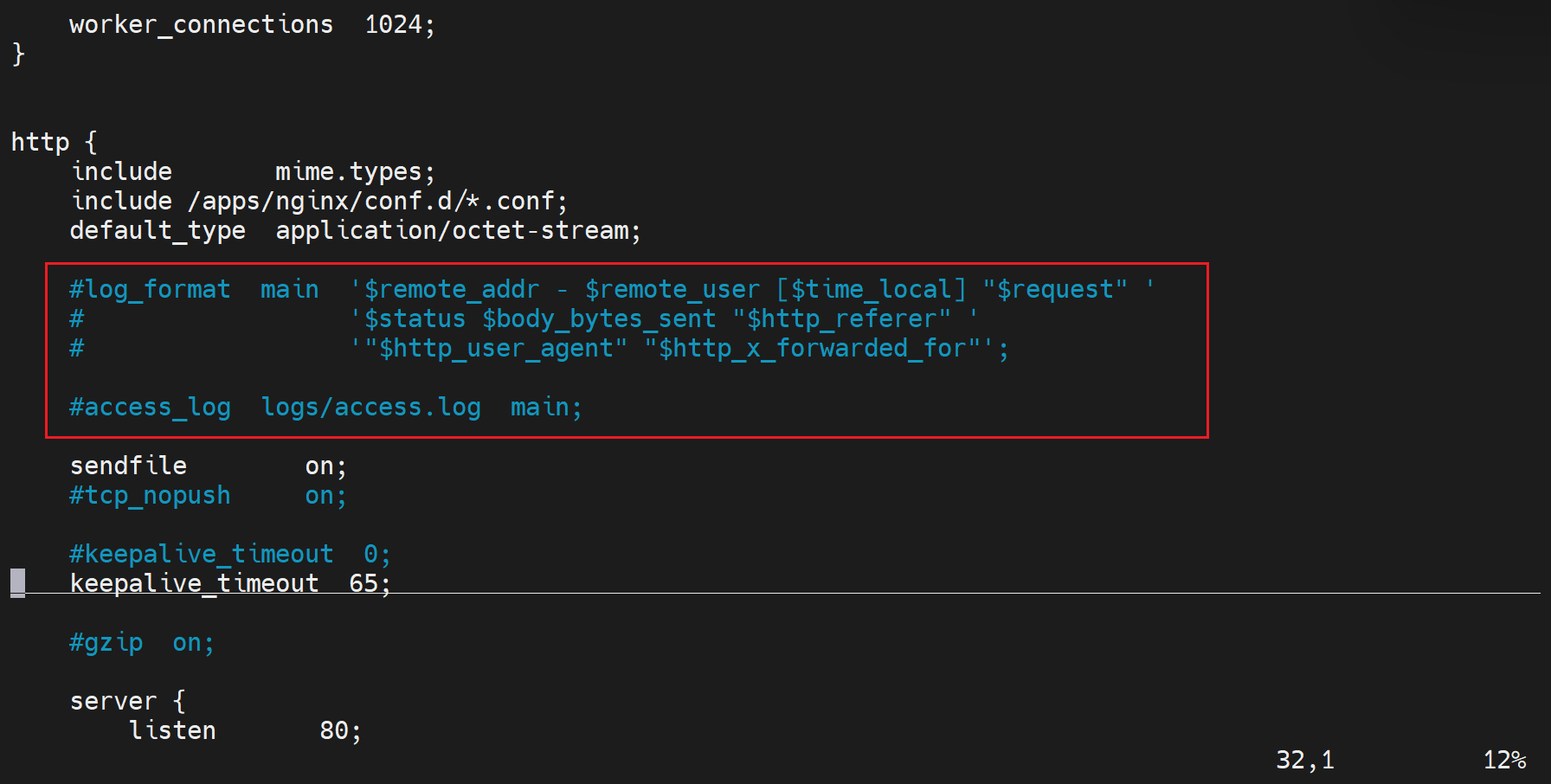Image resolution: width=1551 pixels, height=784 pixels.
Task: Click the 32,1 cursor position indicator
Action: click(1304, 760)
